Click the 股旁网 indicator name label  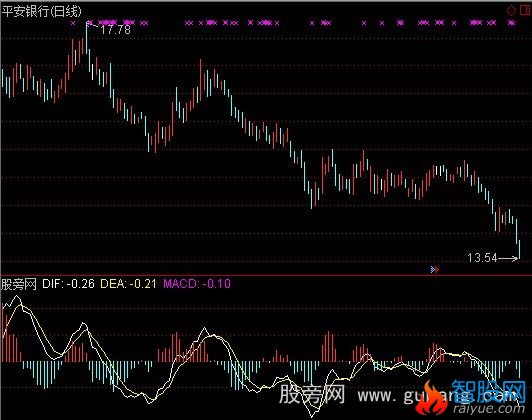pyautogui.click(x=19, y=284)
